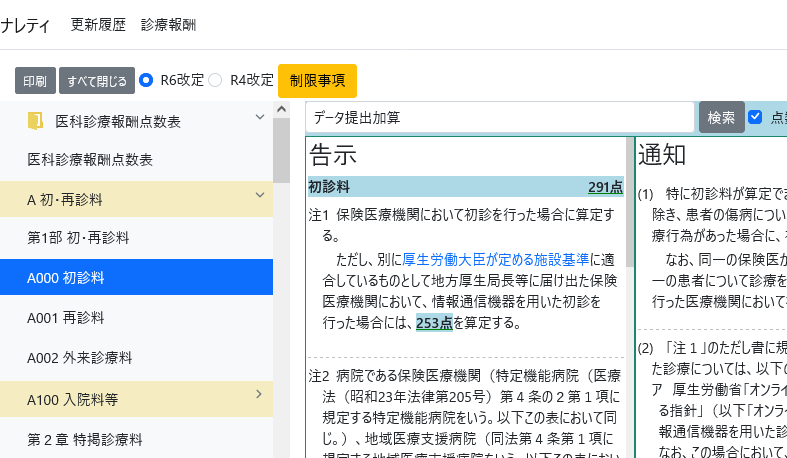Toggle the checkbox next to 検索 button

pyautogui.click(x=755, y=117)
